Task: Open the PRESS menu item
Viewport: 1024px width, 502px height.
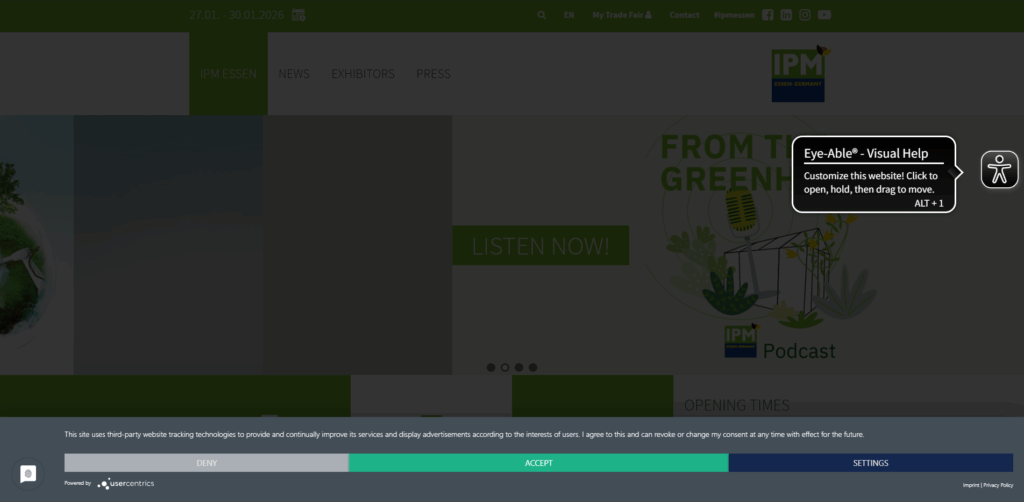Action: [x=433, y=74]
